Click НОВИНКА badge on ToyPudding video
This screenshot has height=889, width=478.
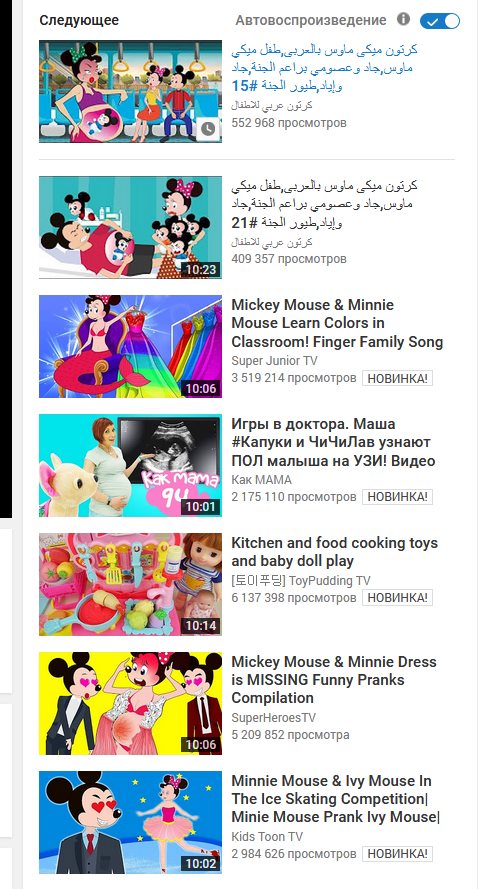(397, 598)
